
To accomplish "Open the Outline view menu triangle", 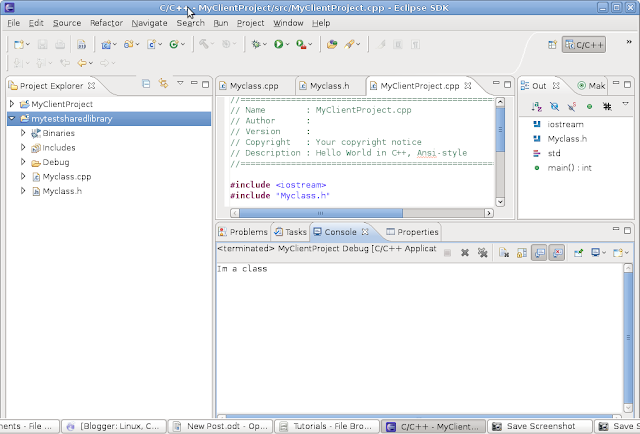I will (x=625, y=104).
